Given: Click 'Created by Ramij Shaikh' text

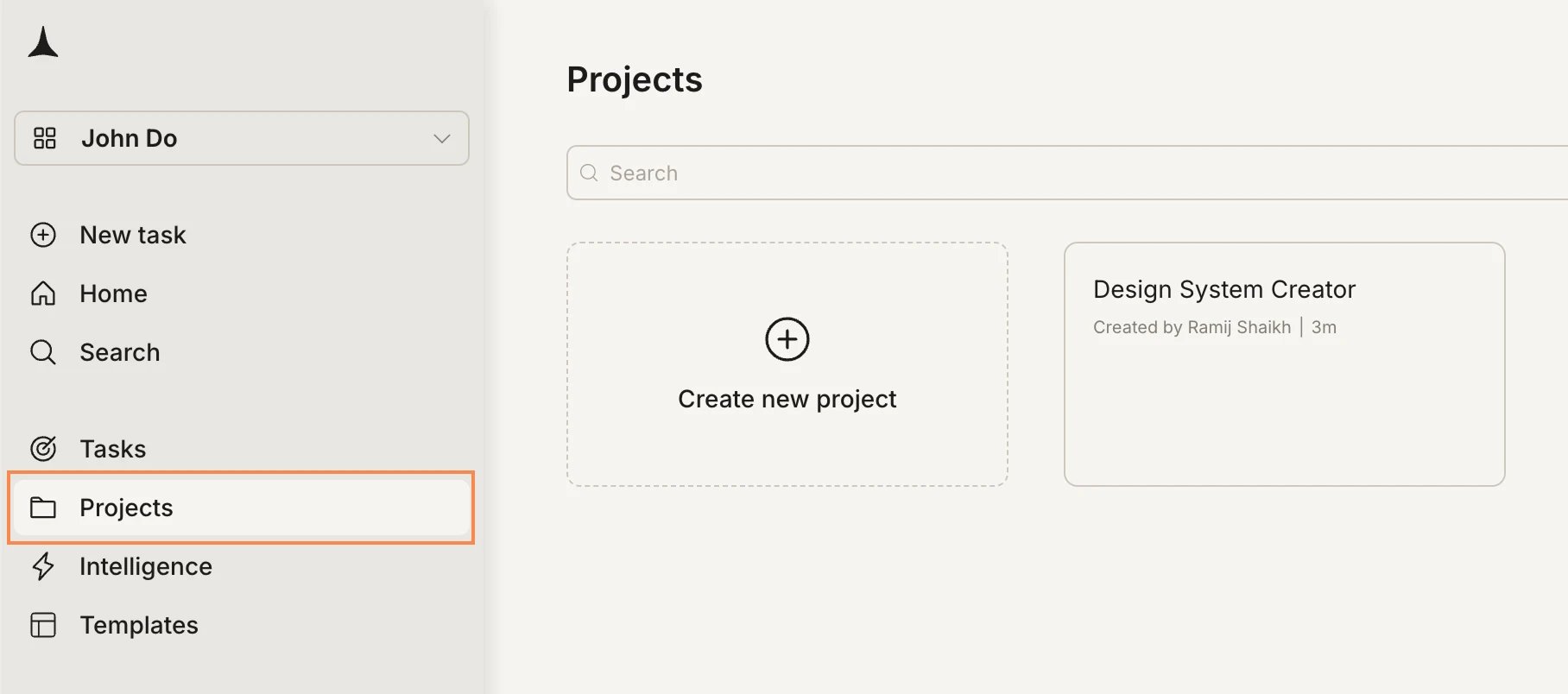Looking at the screenshot, I should (x=1192, y=327).
